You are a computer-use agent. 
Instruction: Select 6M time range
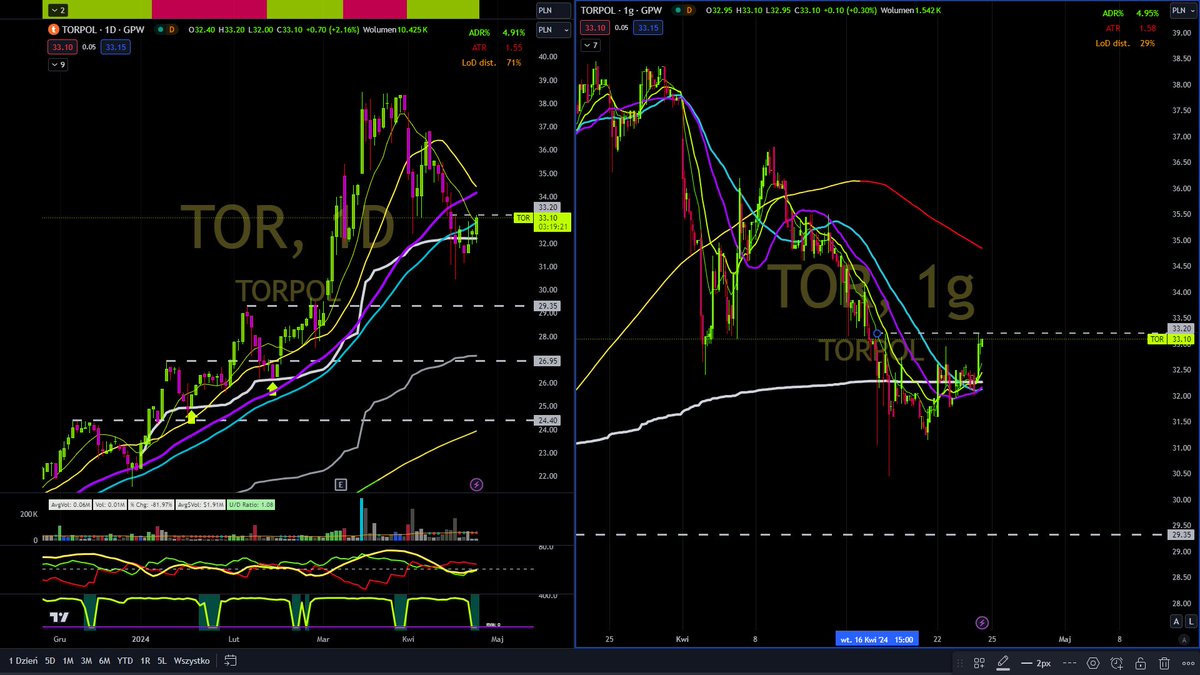[105, 661]
